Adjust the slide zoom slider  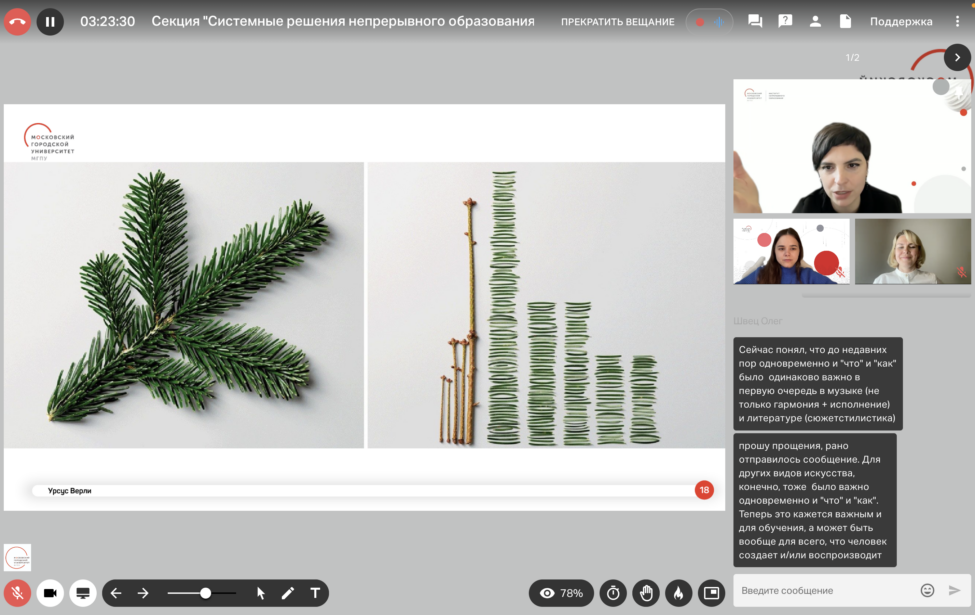coord(205,593)
